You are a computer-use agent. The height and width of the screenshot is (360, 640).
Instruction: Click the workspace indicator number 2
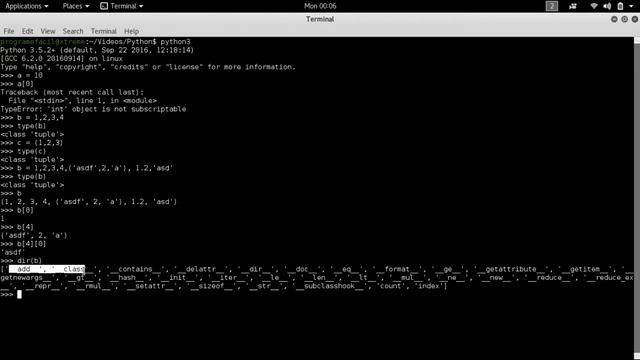[x=552, y=6]
